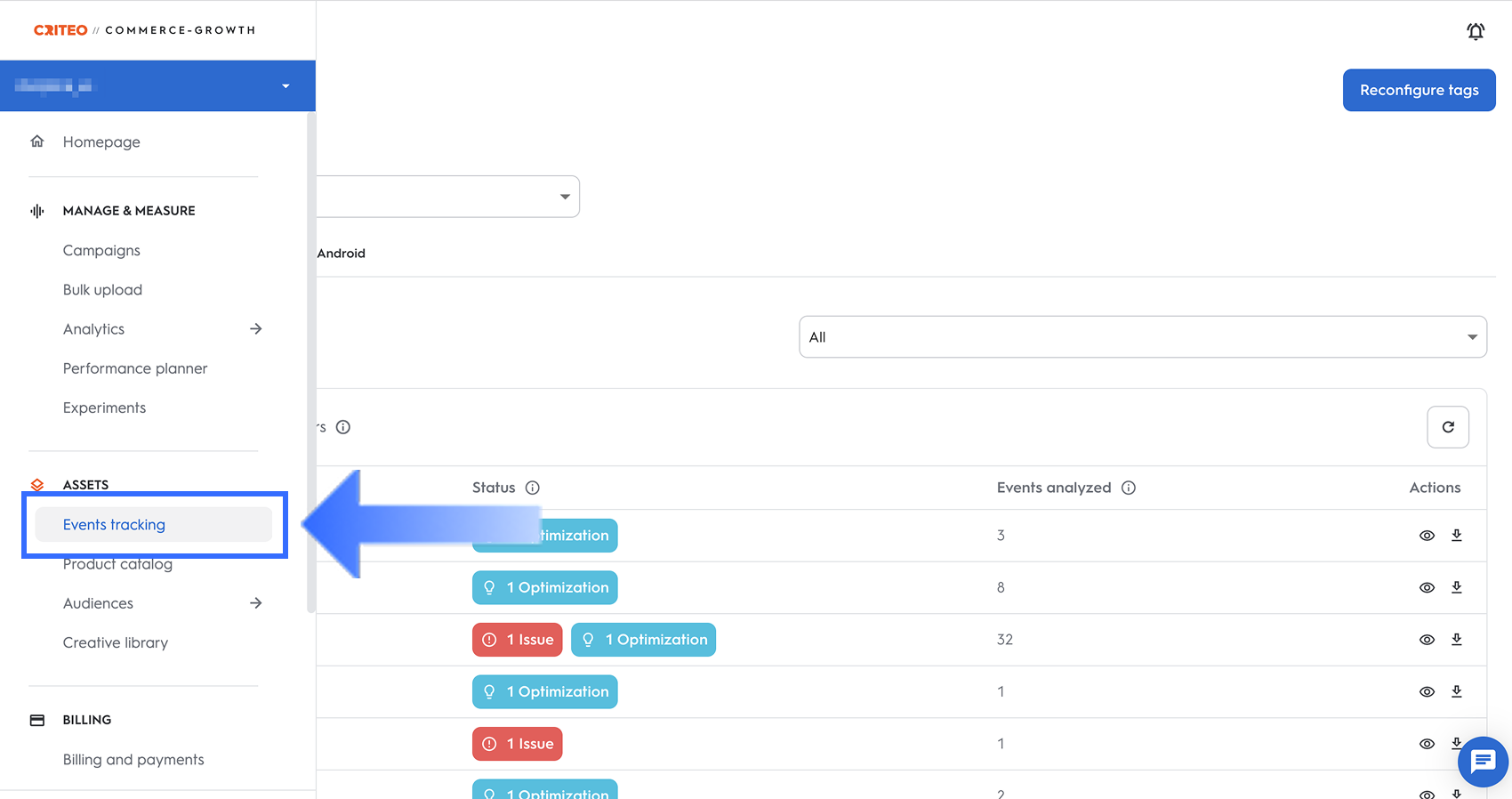Toggle the eye icon for the 32 events row
1512x799 pixels.
pyautogui.click(x=1427, y=640)
